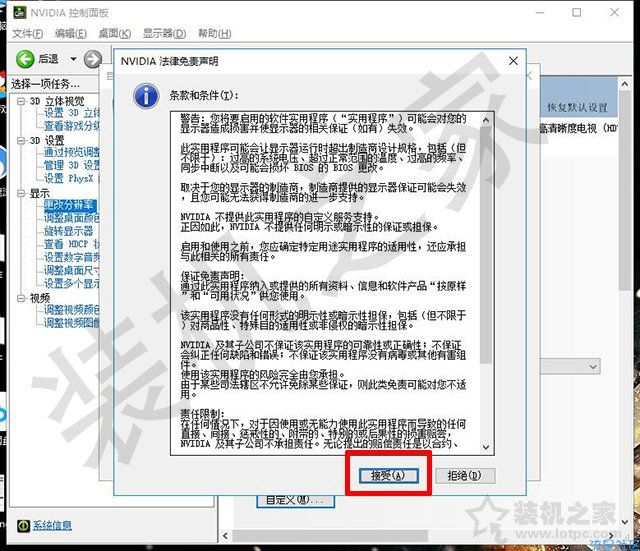640x551 pixels.
Task: Click the terms scrollbar up arrow
Action: point(486,120)
